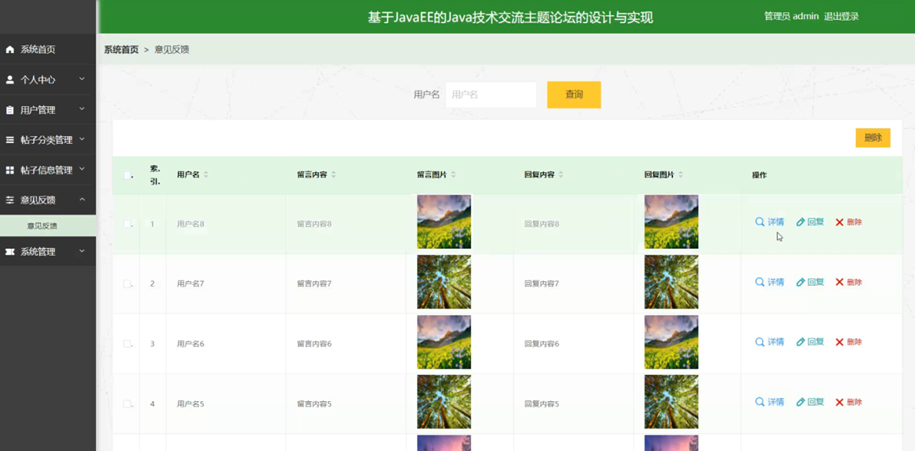Click the pencil reply icon in 用户名6 row
This screenshot has height=451, width=915.
pos(801,342)
